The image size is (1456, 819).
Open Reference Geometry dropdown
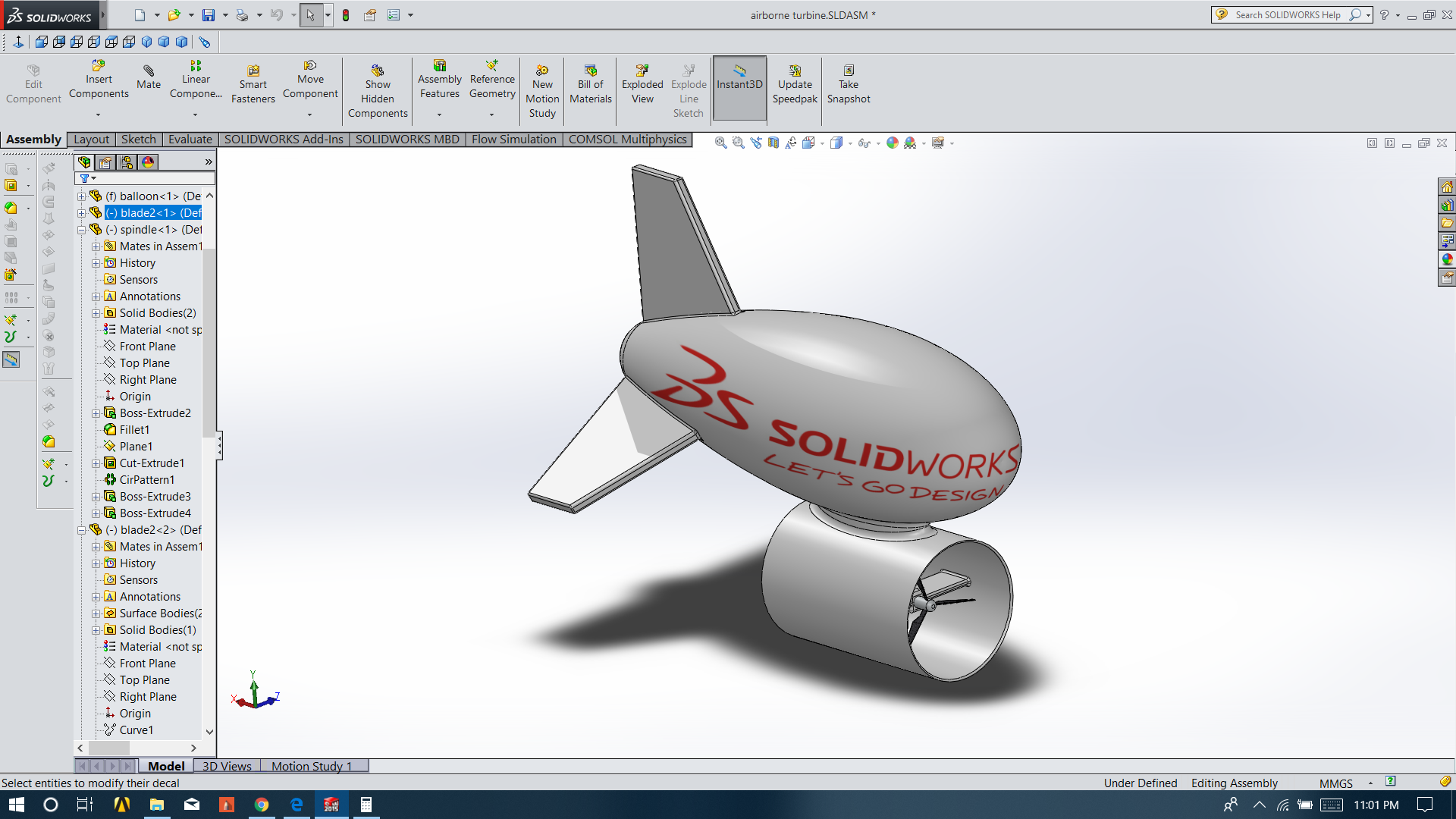[491, 115]
